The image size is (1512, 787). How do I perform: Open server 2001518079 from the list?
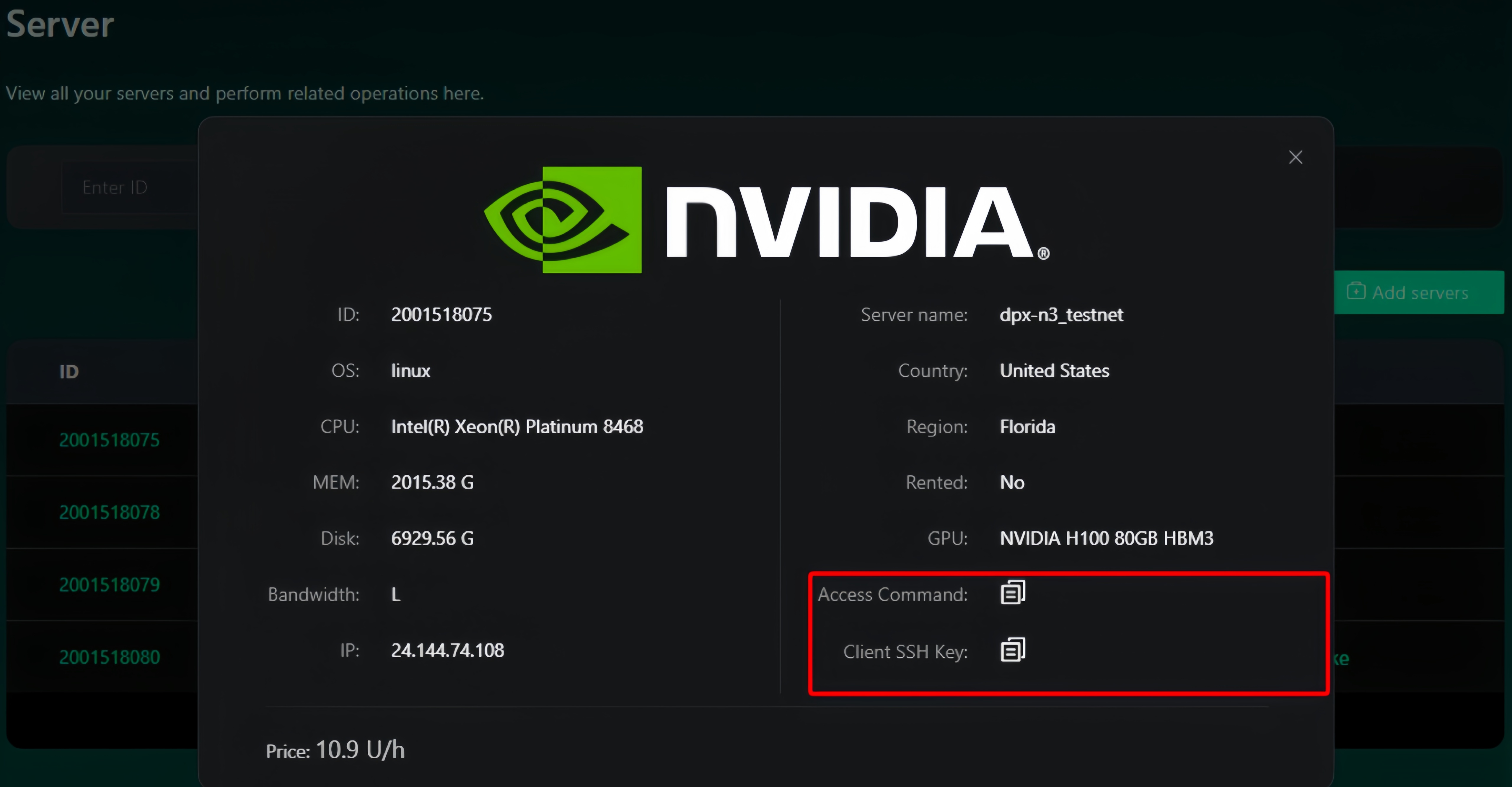tap(109, 584)
